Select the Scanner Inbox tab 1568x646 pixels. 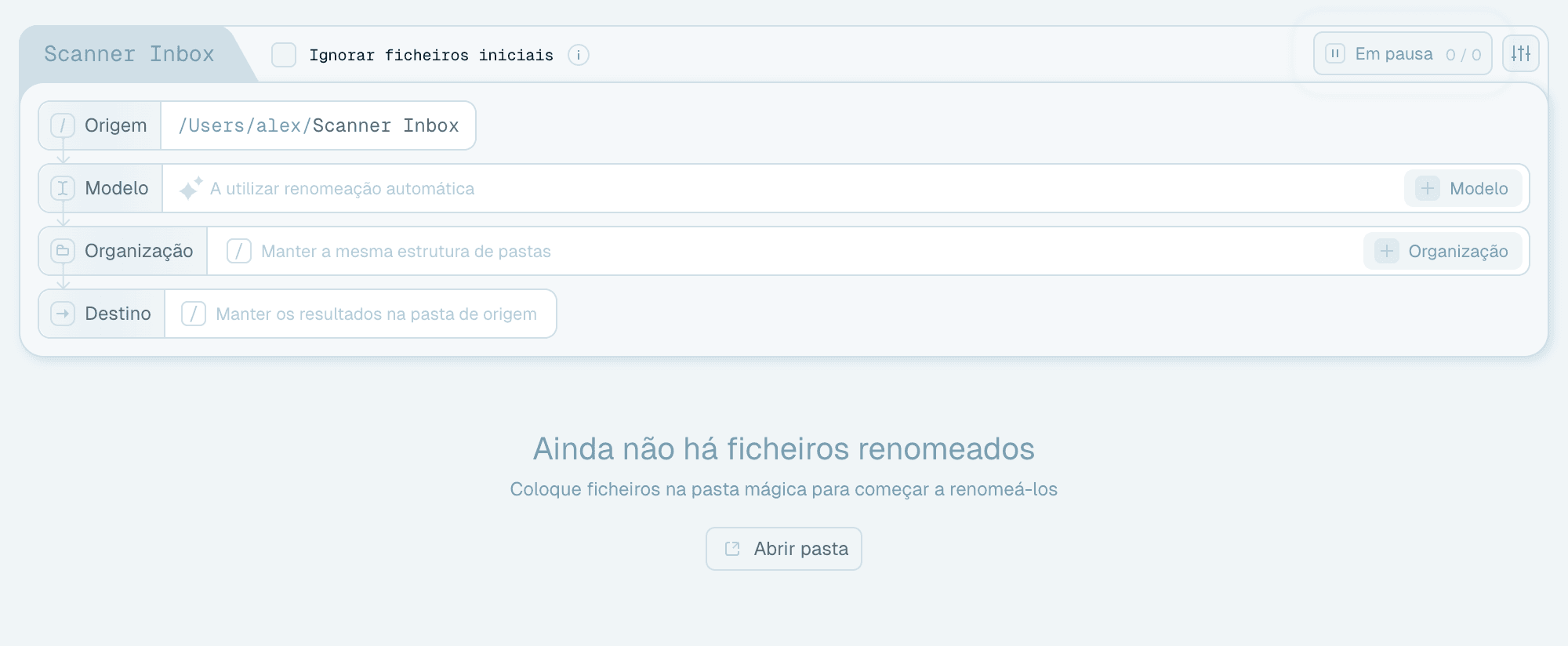click(129, 54)
